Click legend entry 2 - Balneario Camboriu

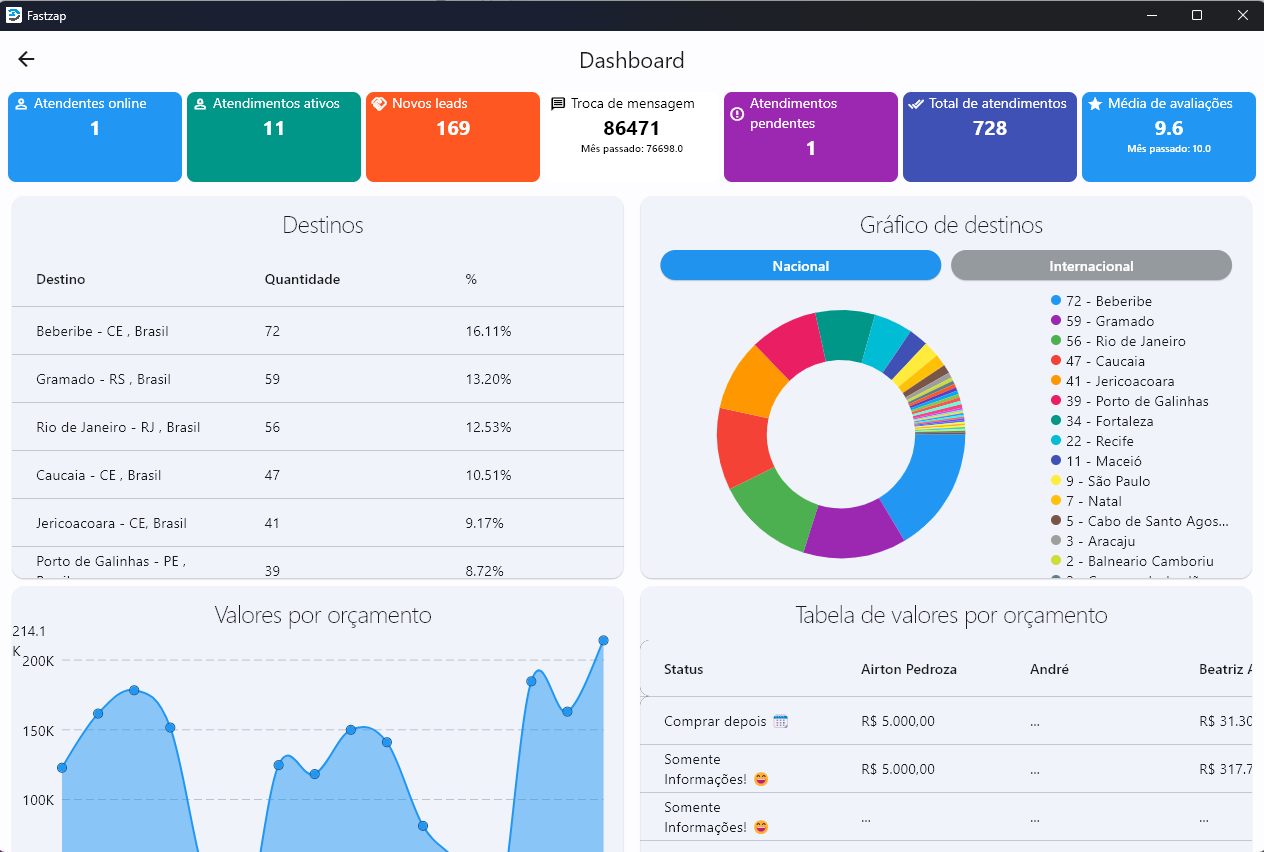tap(1132, 561)
